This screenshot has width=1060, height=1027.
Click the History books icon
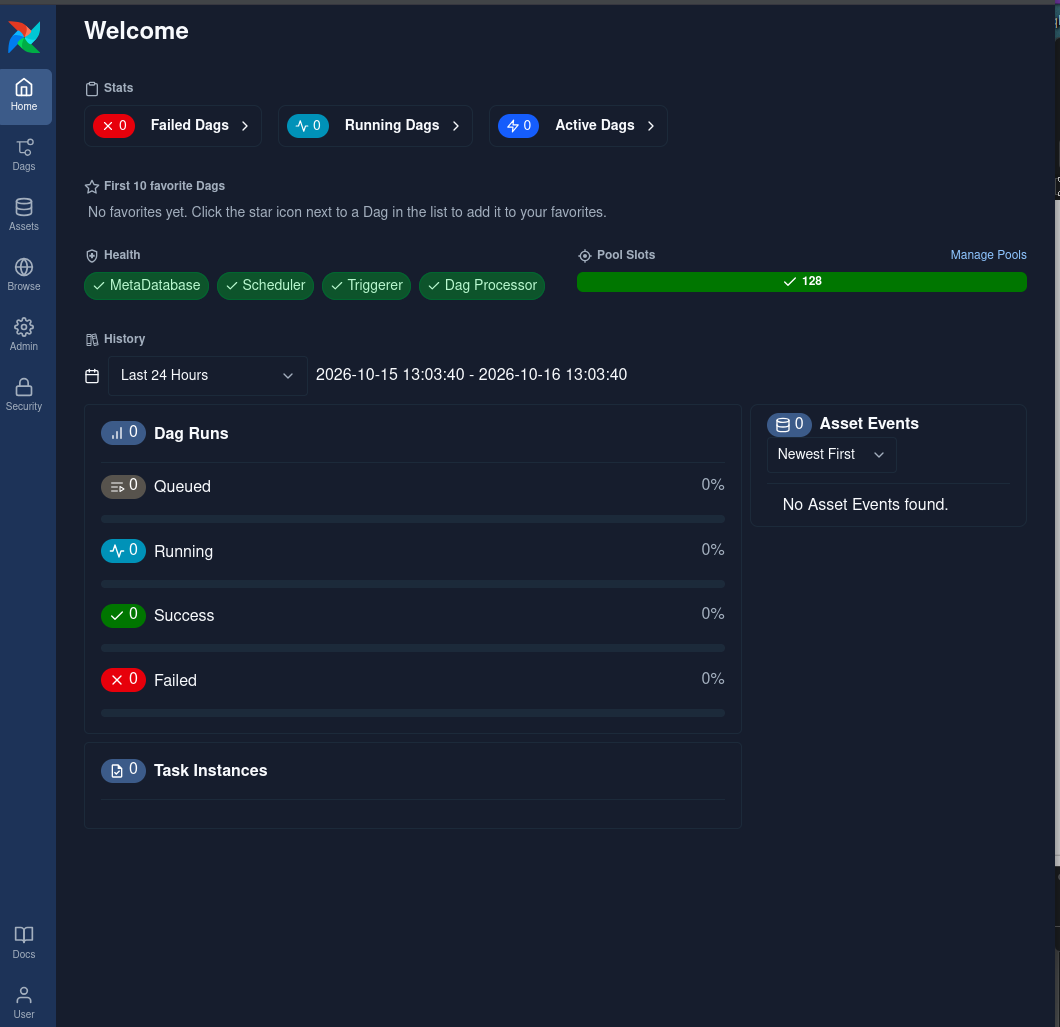click(x=92, y=339)
